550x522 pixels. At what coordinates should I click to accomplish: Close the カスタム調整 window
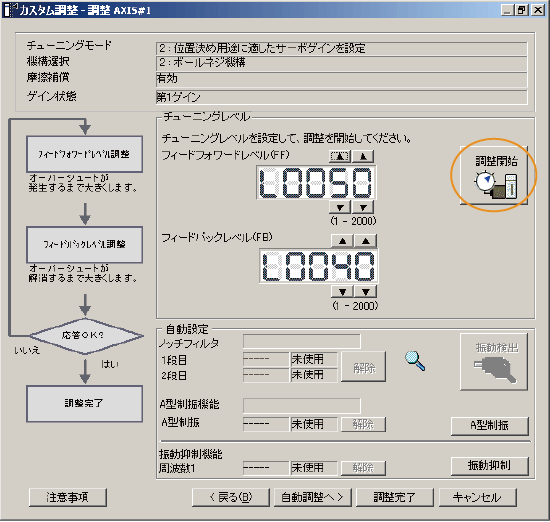(538, 10)
